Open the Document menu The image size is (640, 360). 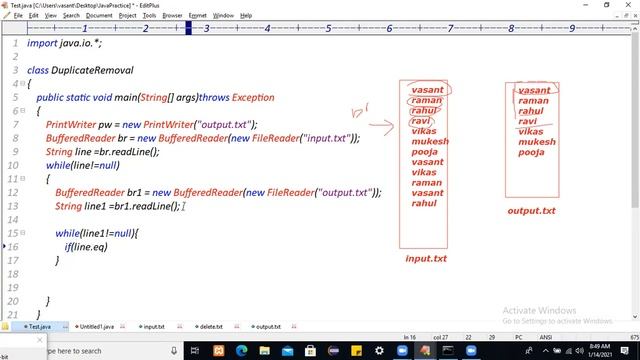99,16
